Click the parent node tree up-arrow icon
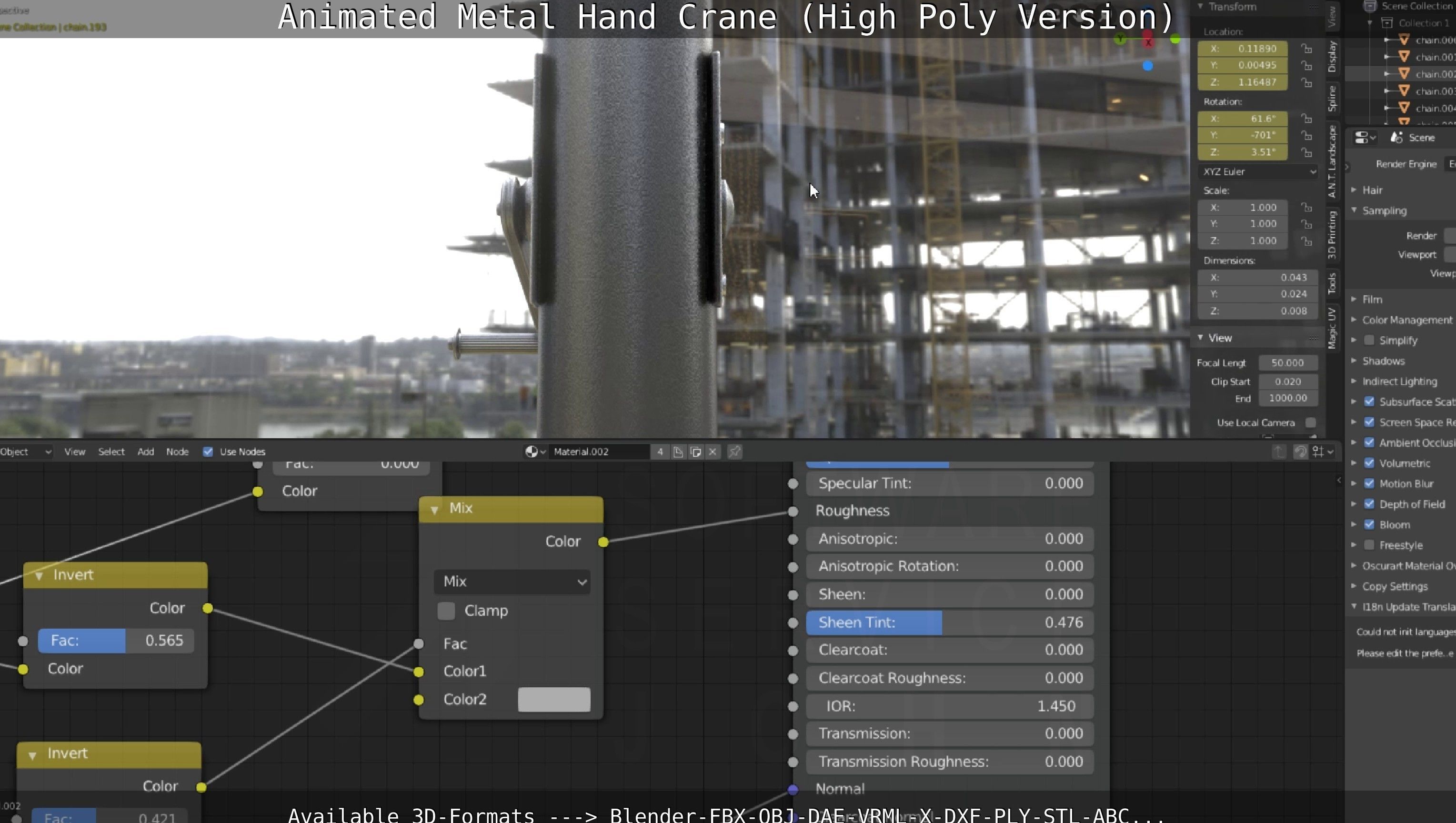 [x=1279, y=452]
